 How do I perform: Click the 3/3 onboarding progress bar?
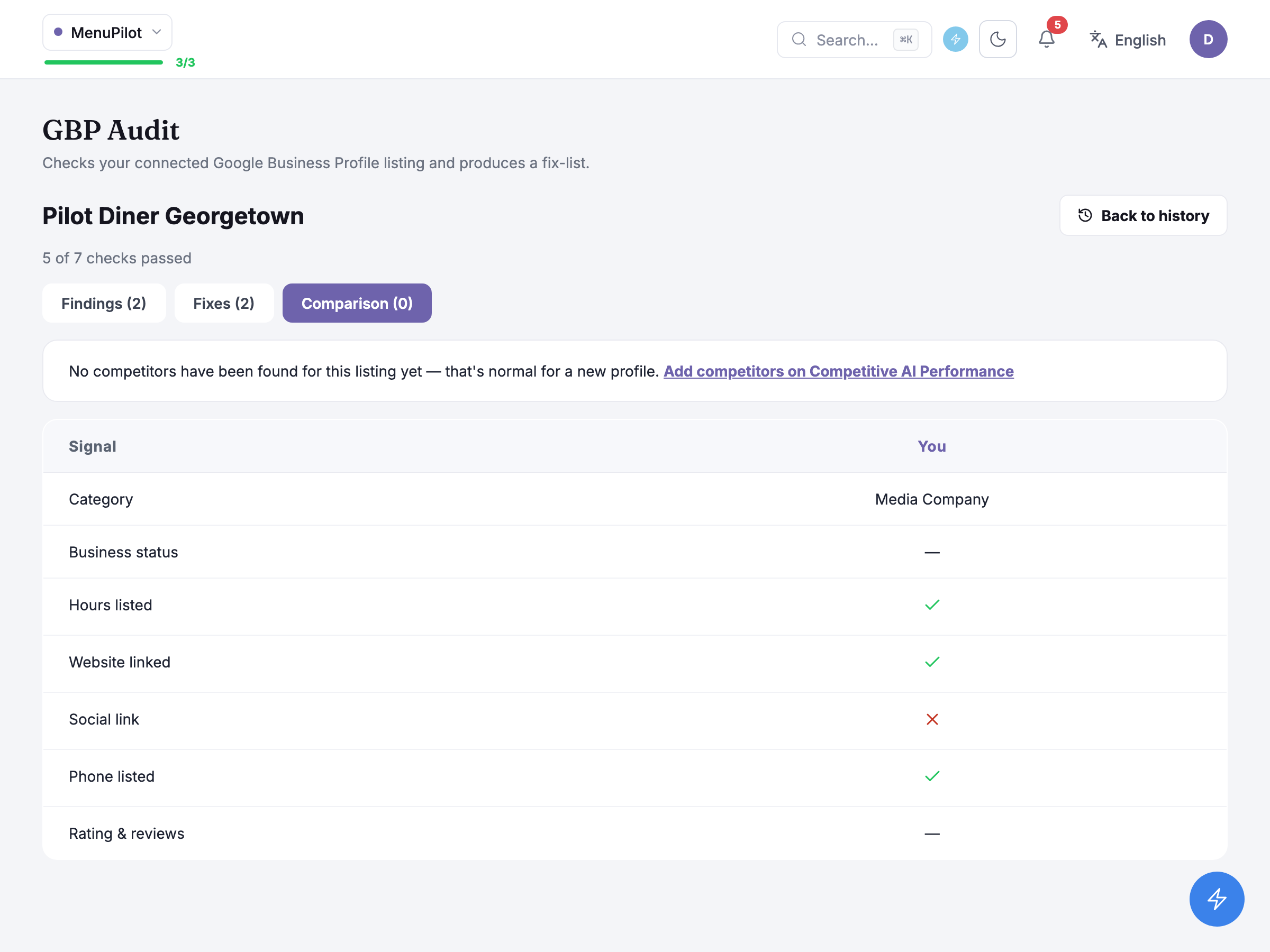[x=104, y=62]
